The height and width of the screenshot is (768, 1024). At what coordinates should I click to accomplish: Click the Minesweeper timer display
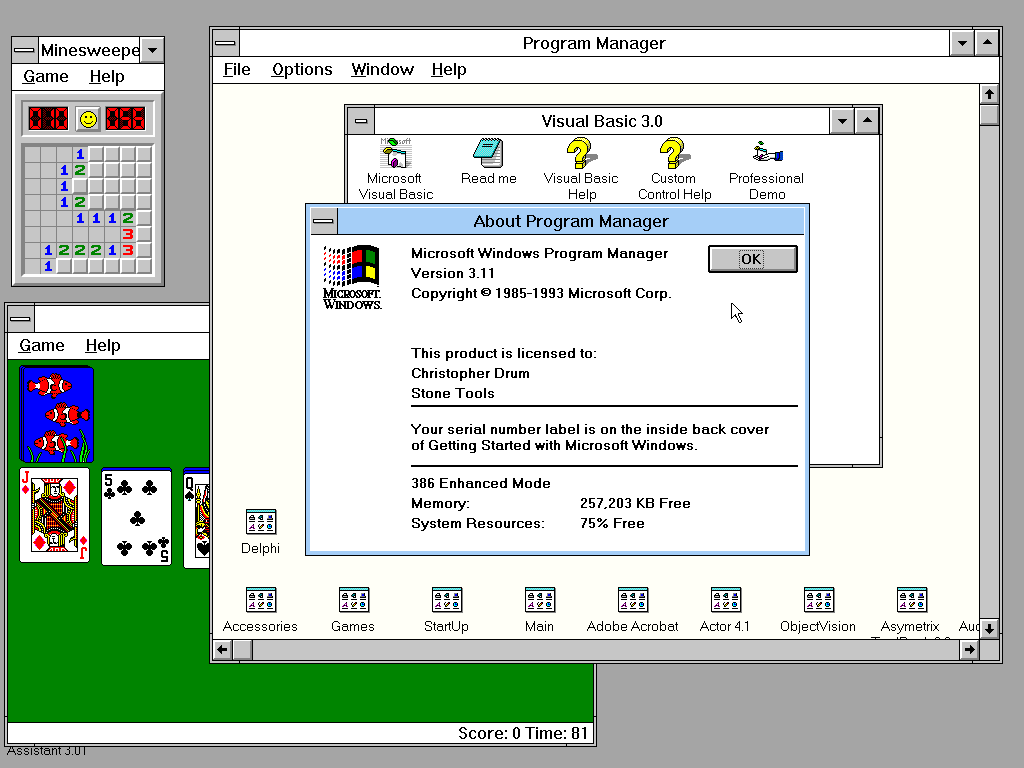[125, 119]
